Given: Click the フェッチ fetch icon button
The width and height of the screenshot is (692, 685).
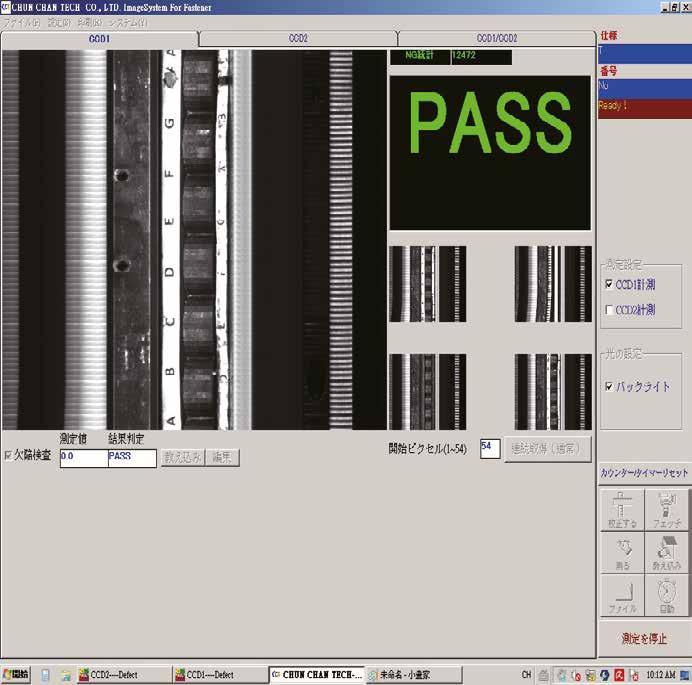Looking at the screenshot, I should click(667, 509).
